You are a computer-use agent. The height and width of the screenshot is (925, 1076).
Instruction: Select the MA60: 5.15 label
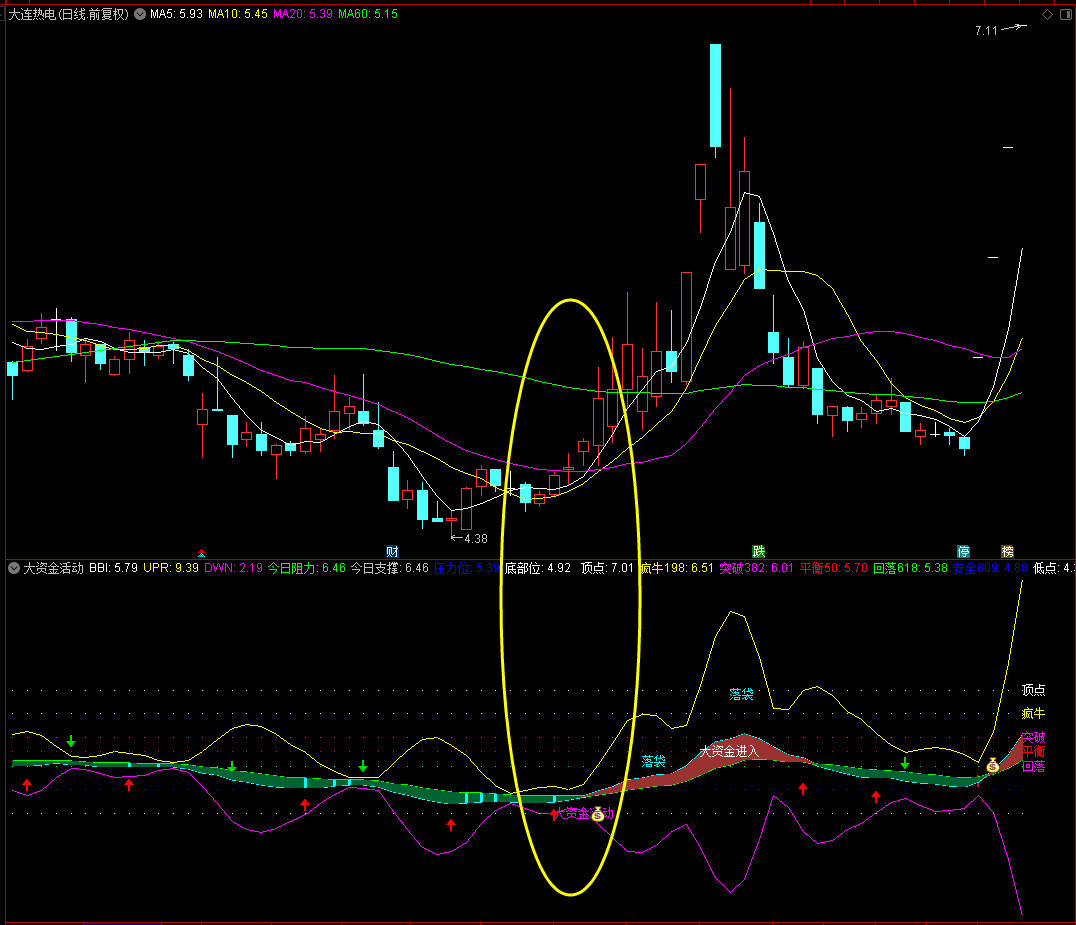[x=368, y=14]
